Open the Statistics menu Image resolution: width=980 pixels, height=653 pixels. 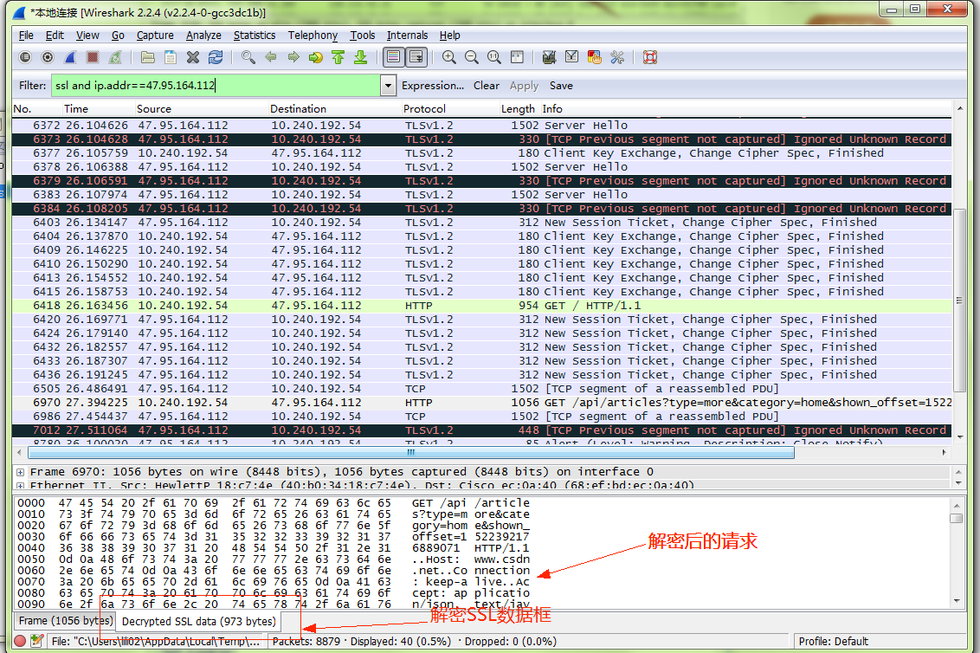point(254,35)
